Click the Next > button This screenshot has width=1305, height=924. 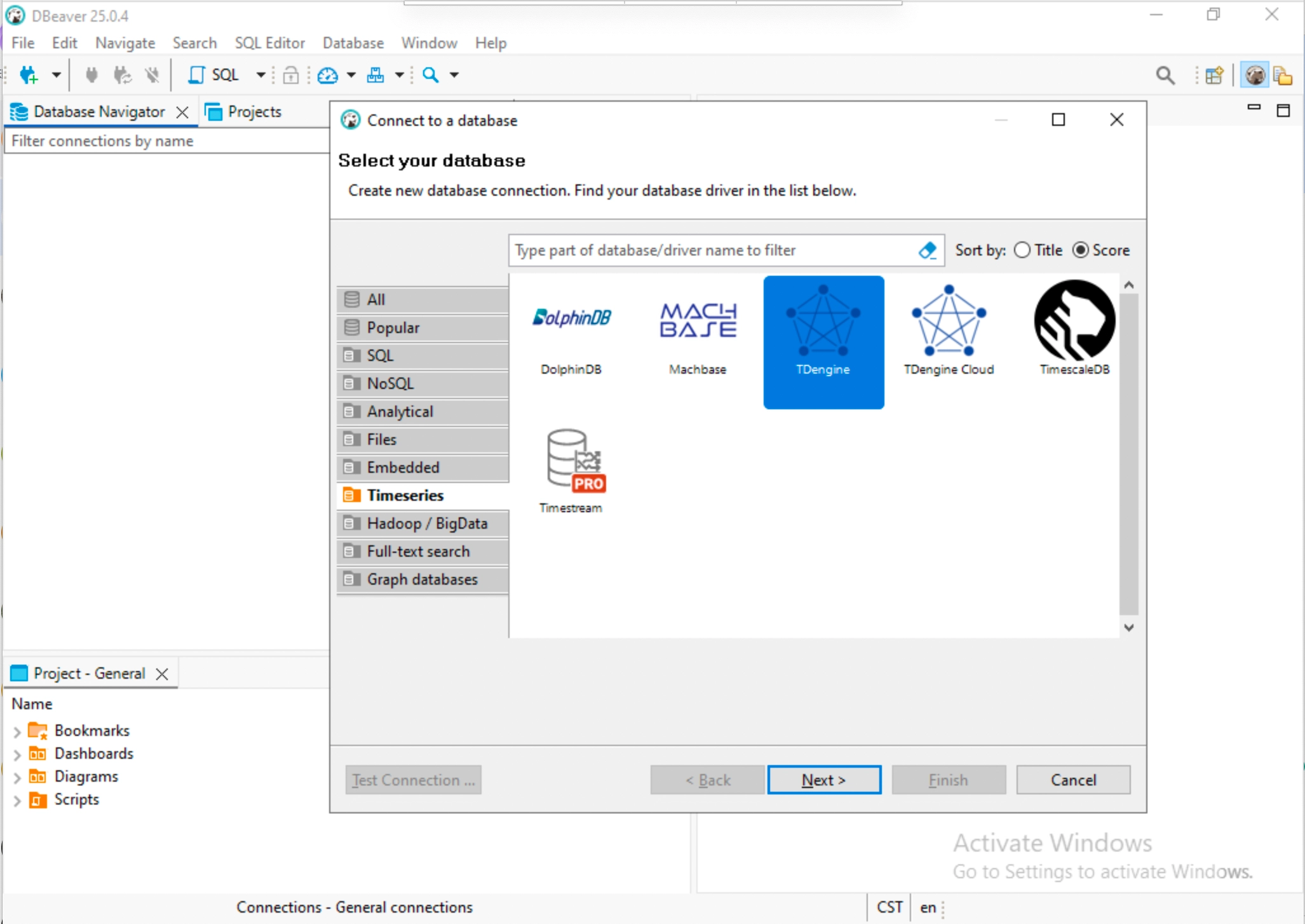point(823,780)
